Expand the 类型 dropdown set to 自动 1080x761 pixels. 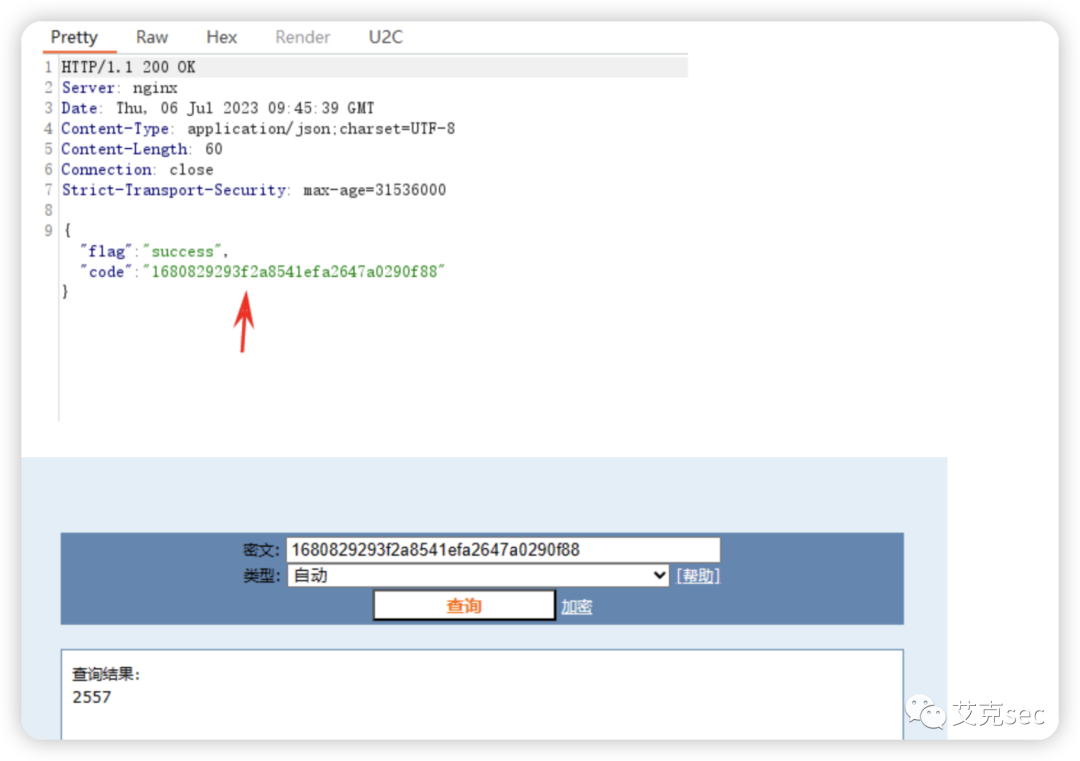(x=478, y=575)
